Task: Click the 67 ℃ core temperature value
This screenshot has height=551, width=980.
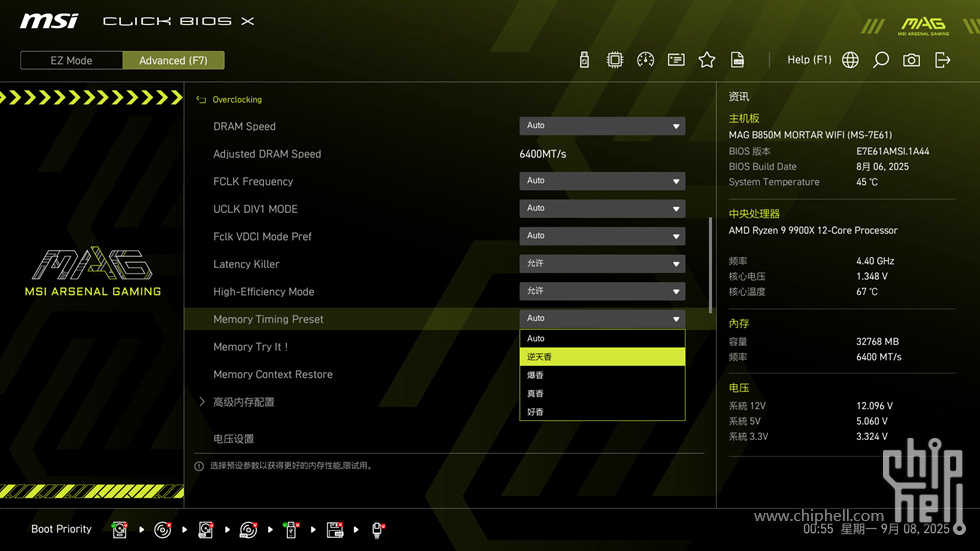Action: tap(867, 292)
